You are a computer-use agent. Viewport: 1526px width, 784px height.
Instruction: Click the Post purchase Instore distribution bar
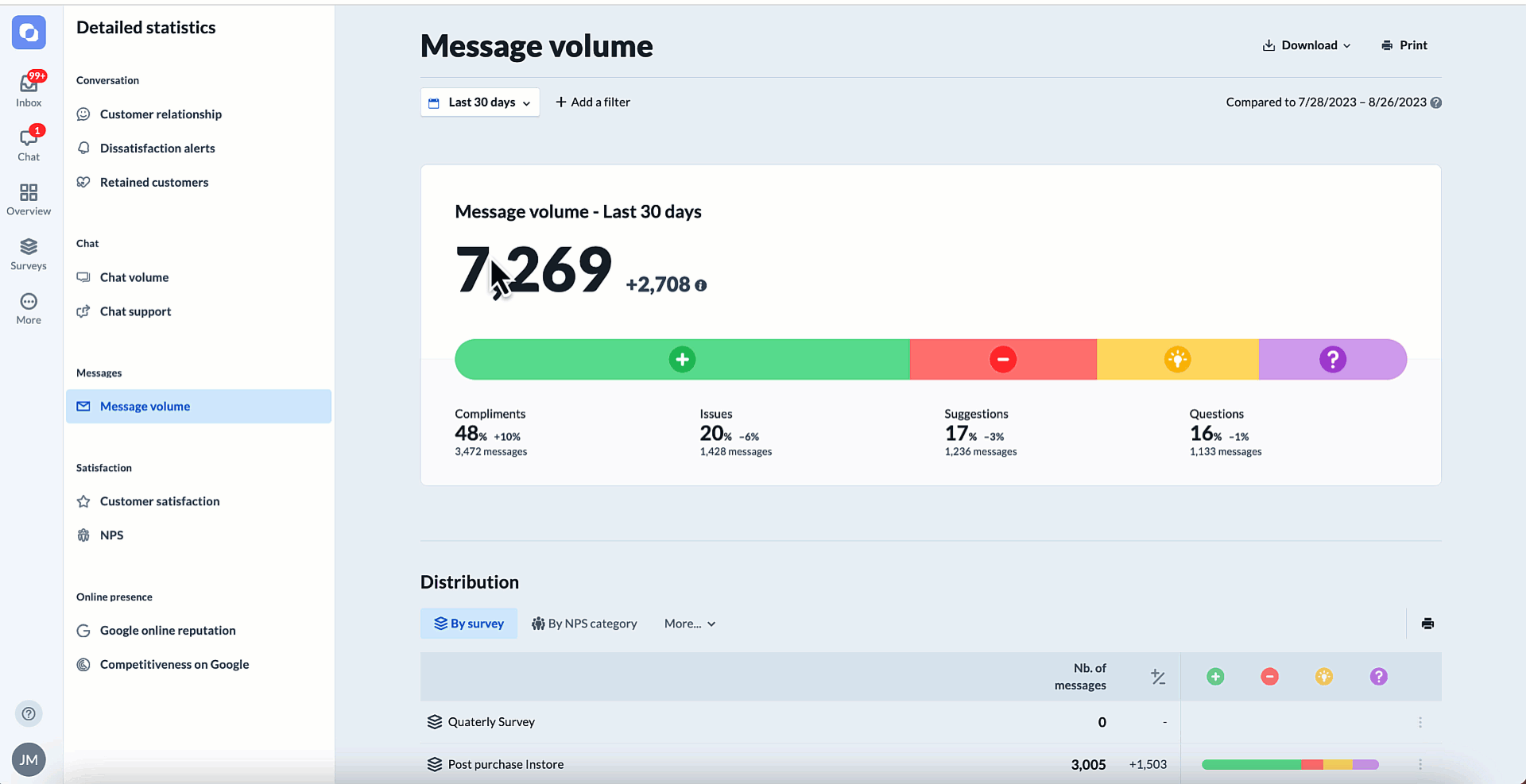point(1290,764)
